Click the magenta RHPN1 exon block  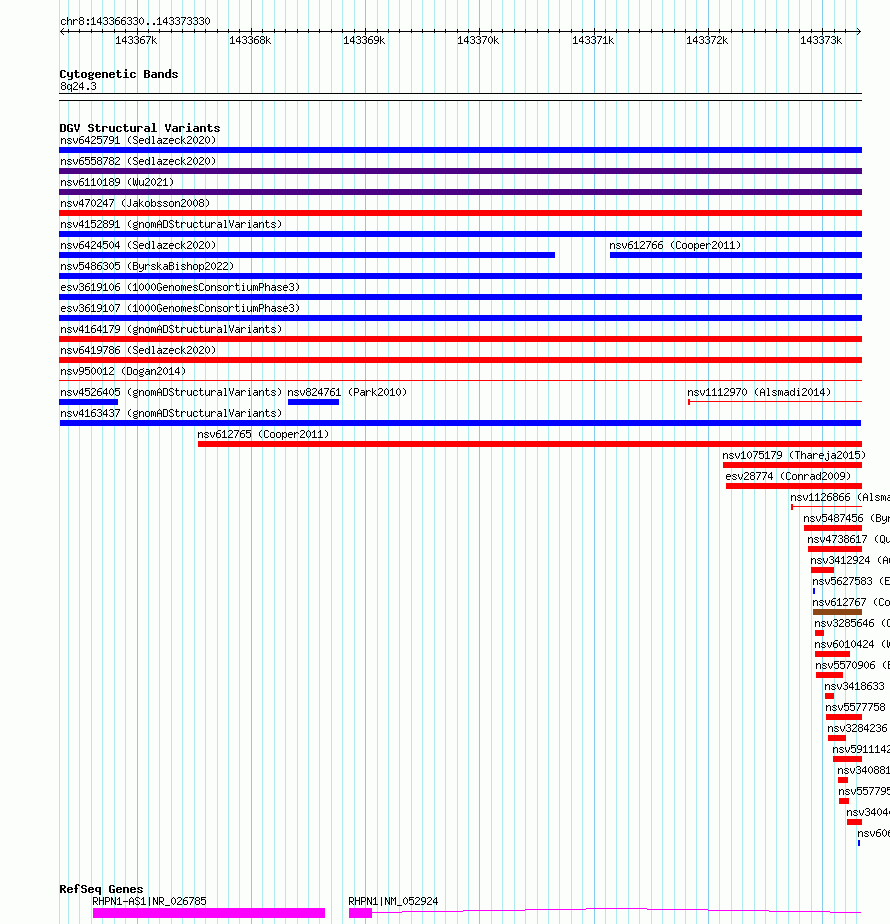[x=361, y=913]
